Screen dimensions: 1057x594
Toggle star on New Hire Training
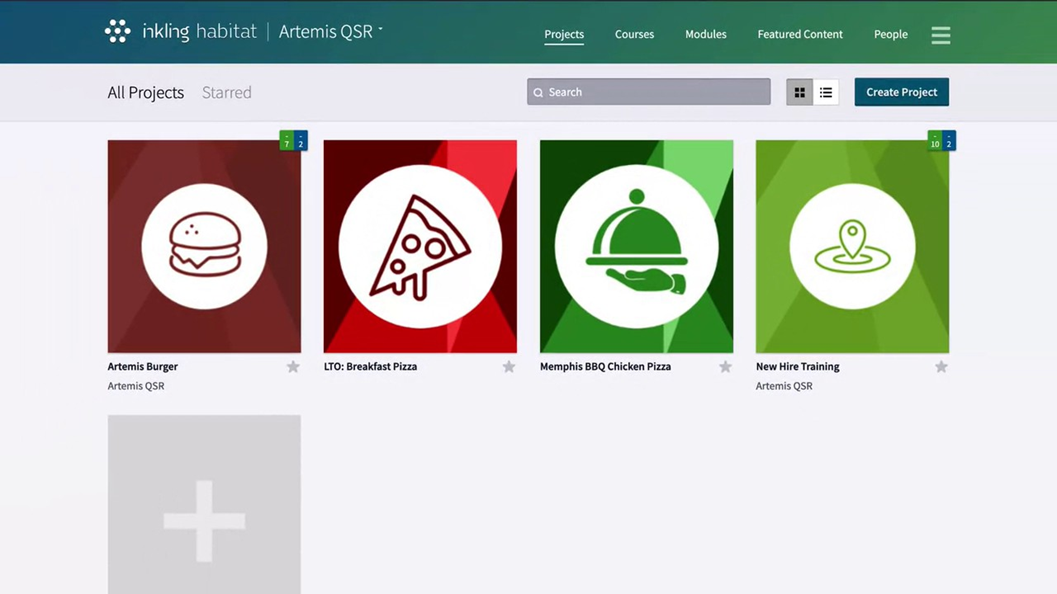click(941, 367)
